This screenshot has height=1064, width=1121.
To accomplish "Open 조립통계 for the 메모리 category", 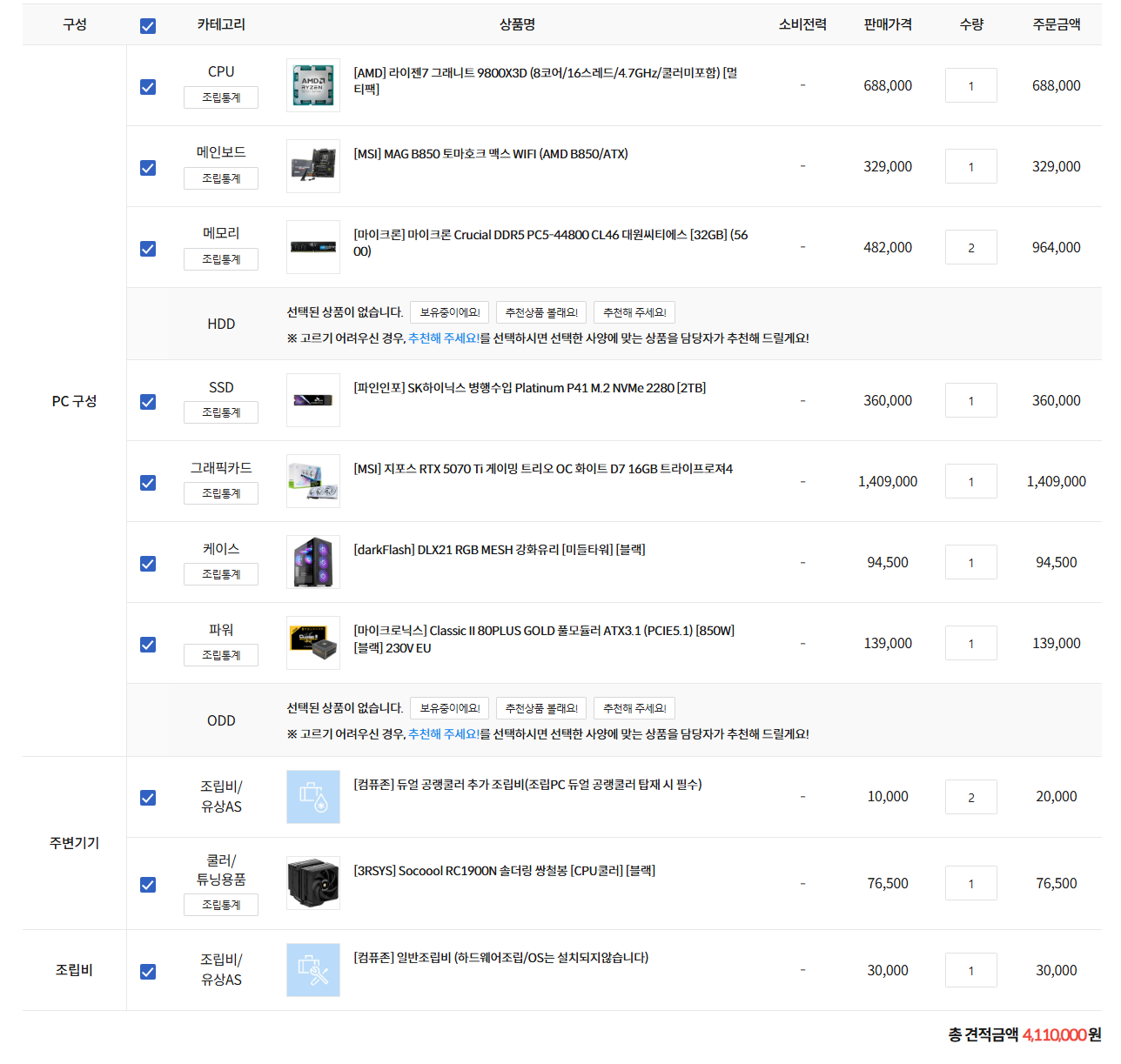I will click(x=221, y=259).
